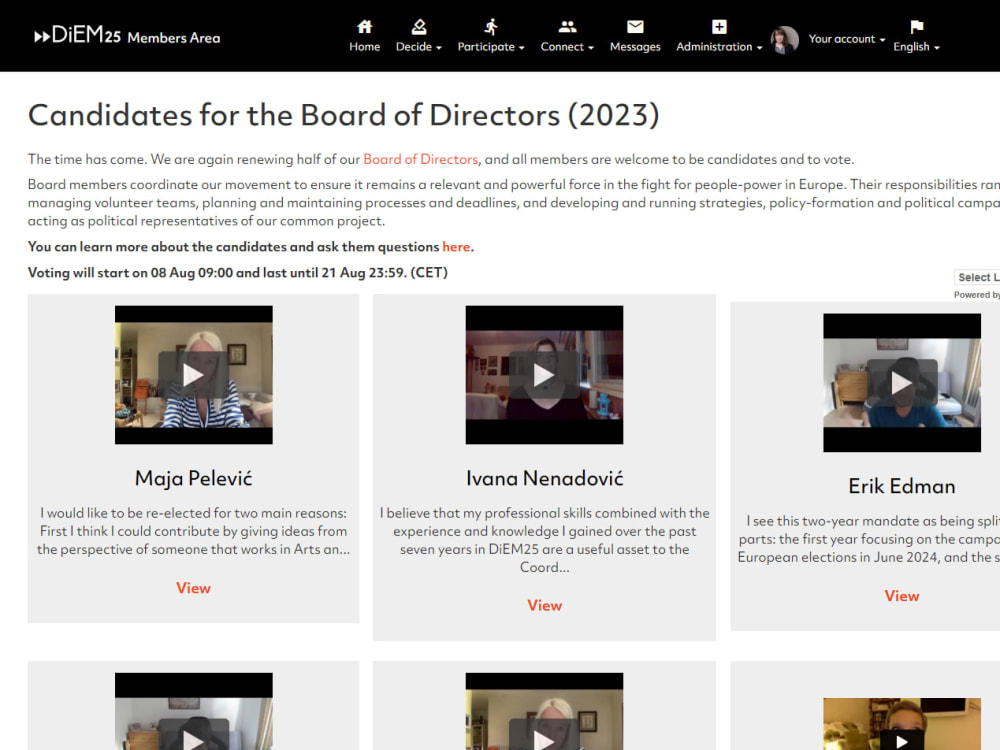Open the Your account dropdown
Viewport: 1000px width, 750px height.
847,39
